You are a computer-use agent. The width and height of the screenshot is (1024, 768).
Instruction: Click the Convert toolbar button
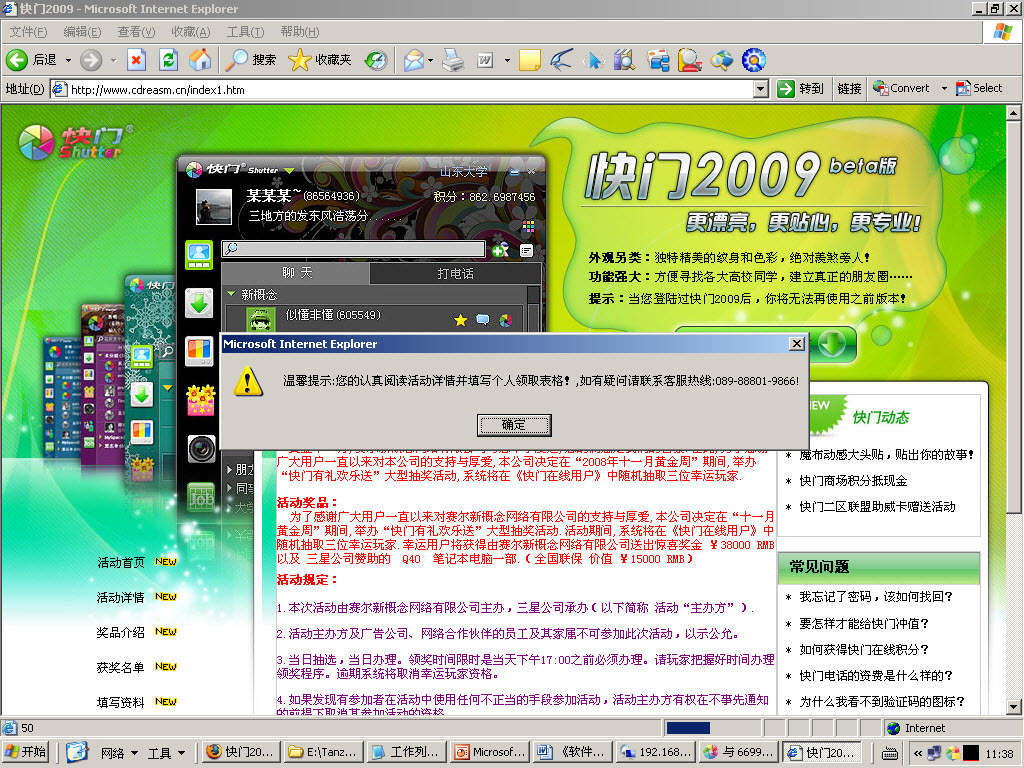901,88
